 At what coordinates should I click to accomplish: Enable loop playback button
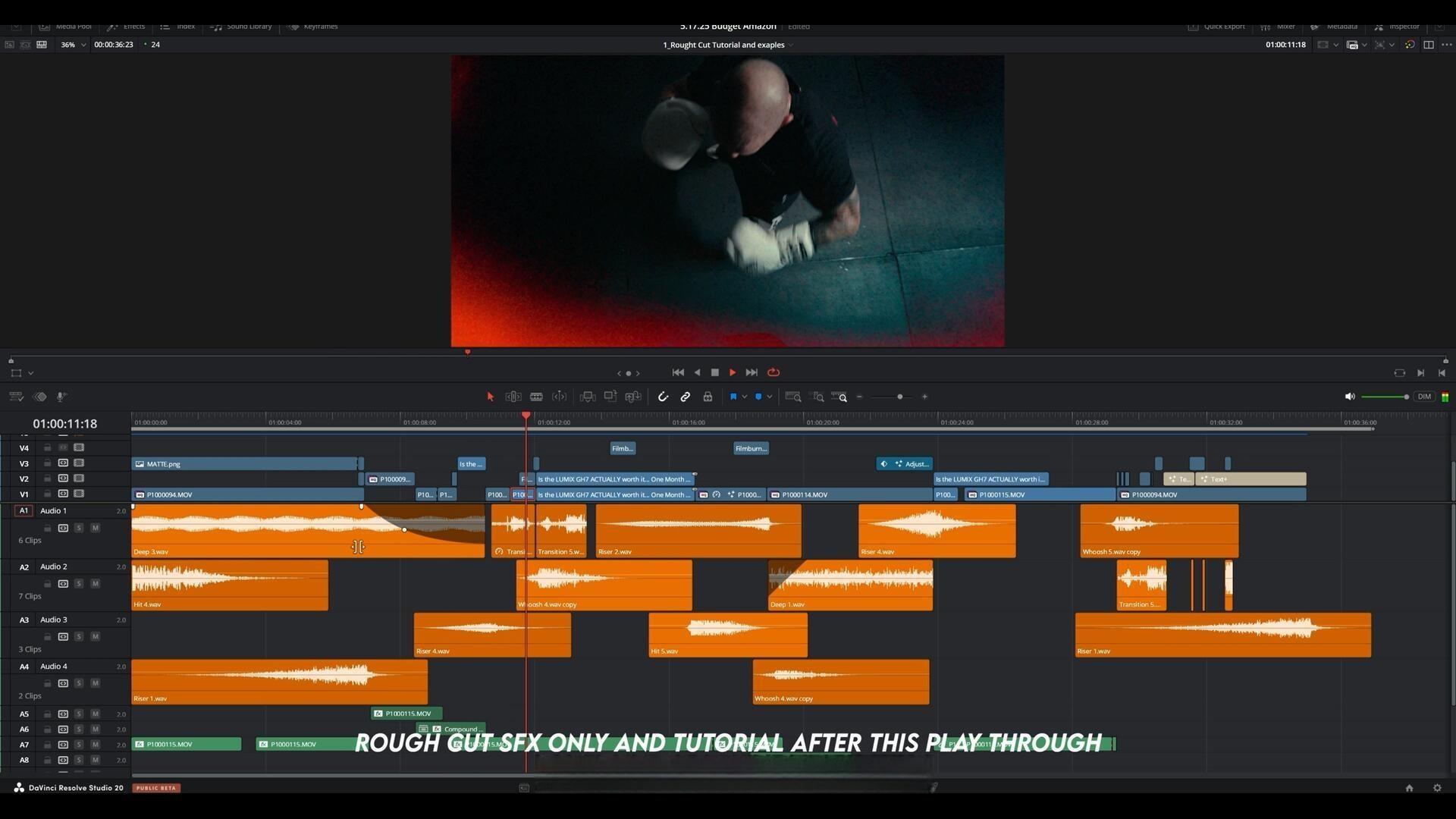pyautogui.click(x=773, y=372)
